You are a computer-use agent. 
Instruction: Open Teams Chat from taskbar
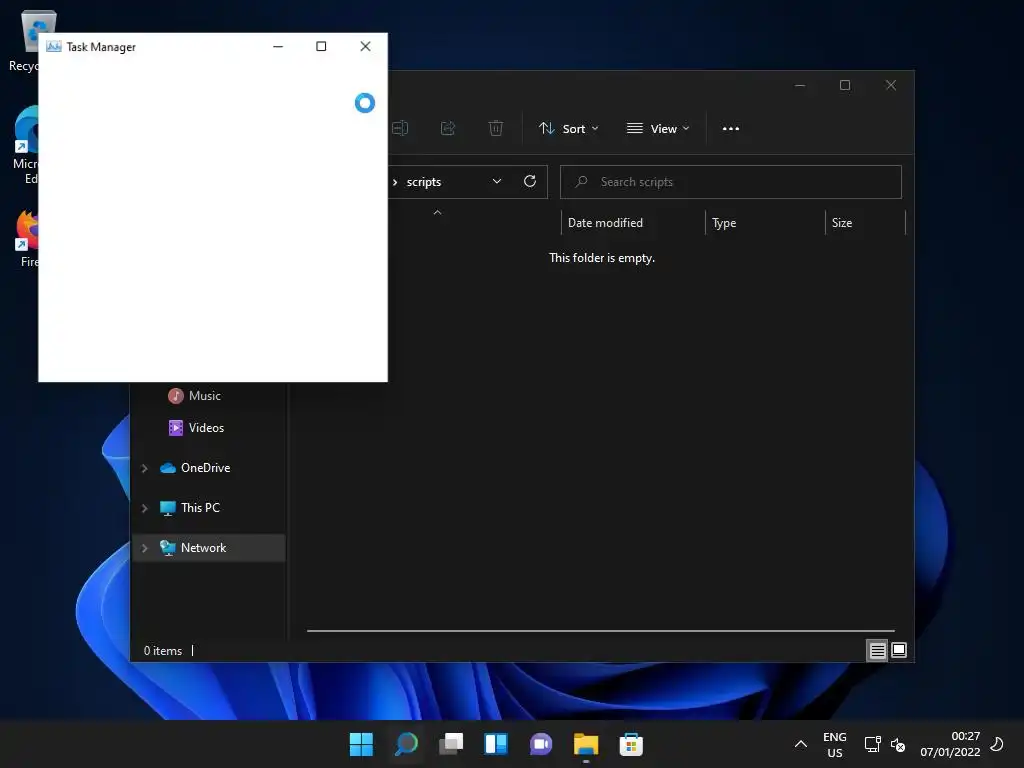click(x=541, y=744)
